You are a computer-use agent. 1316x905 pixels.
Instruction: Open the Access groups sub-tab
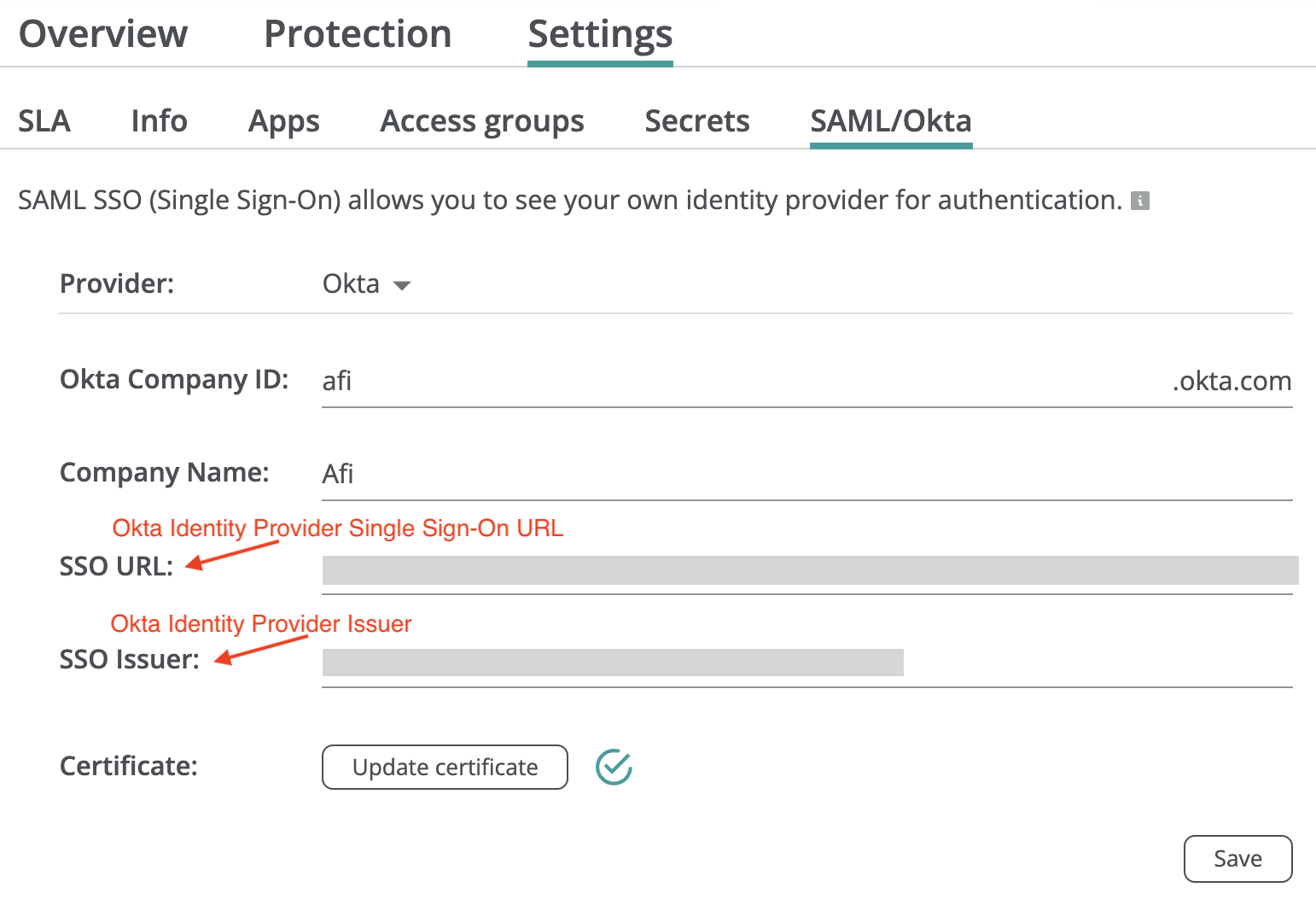[x=482, y=121]
